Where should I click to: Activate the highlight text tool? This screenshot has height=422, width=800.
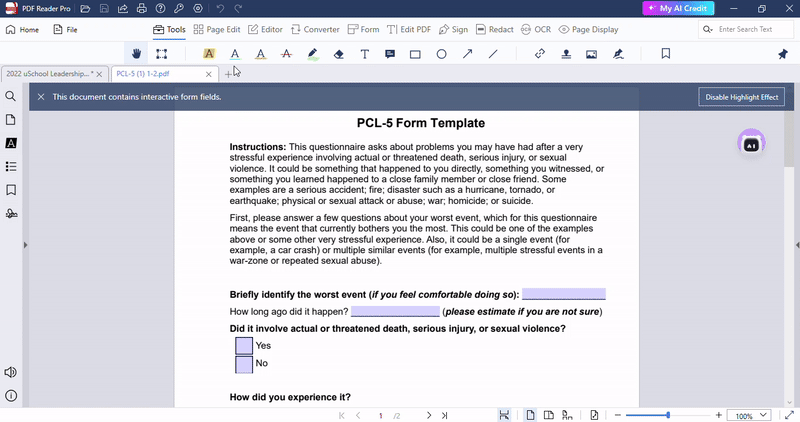pos(209,54)
